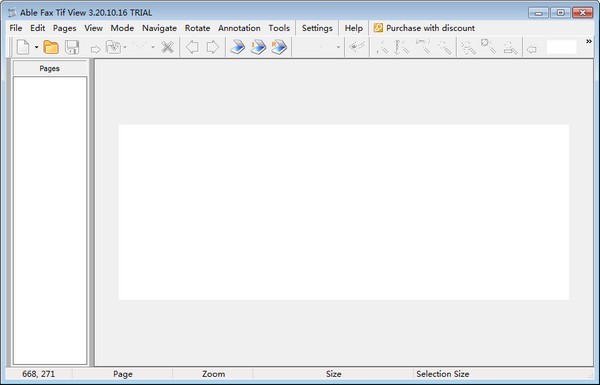This screenshot has width=600, height=385.
Task: Open the Annotation menu
Action: [239, 28]
